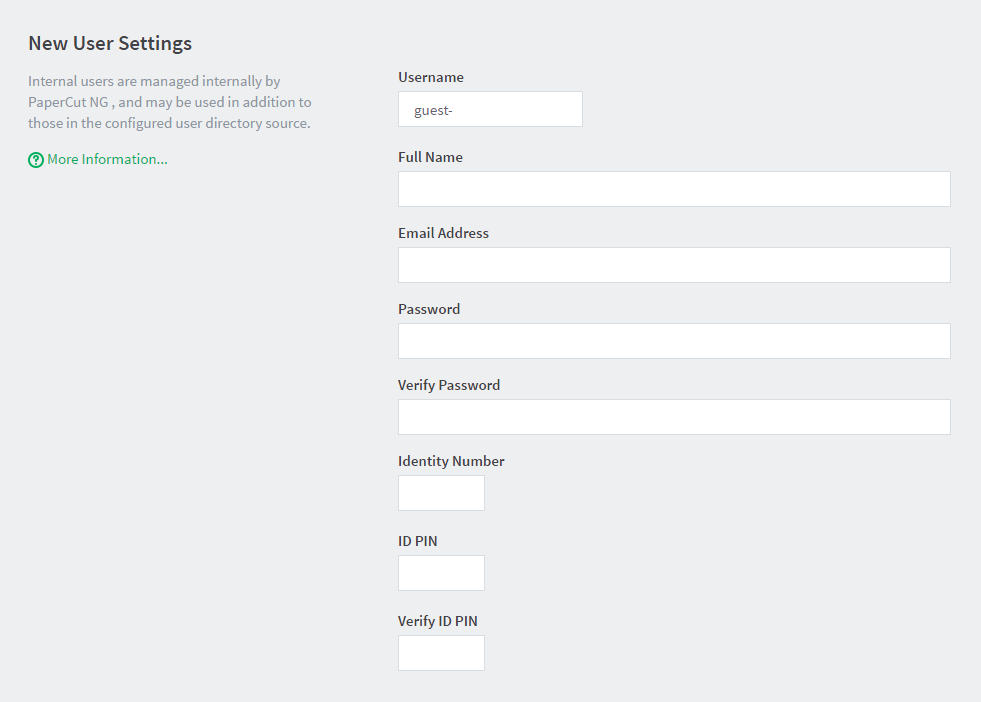Click the Password label text
This screenshot has width=981, height=702.
coord(429,309)
